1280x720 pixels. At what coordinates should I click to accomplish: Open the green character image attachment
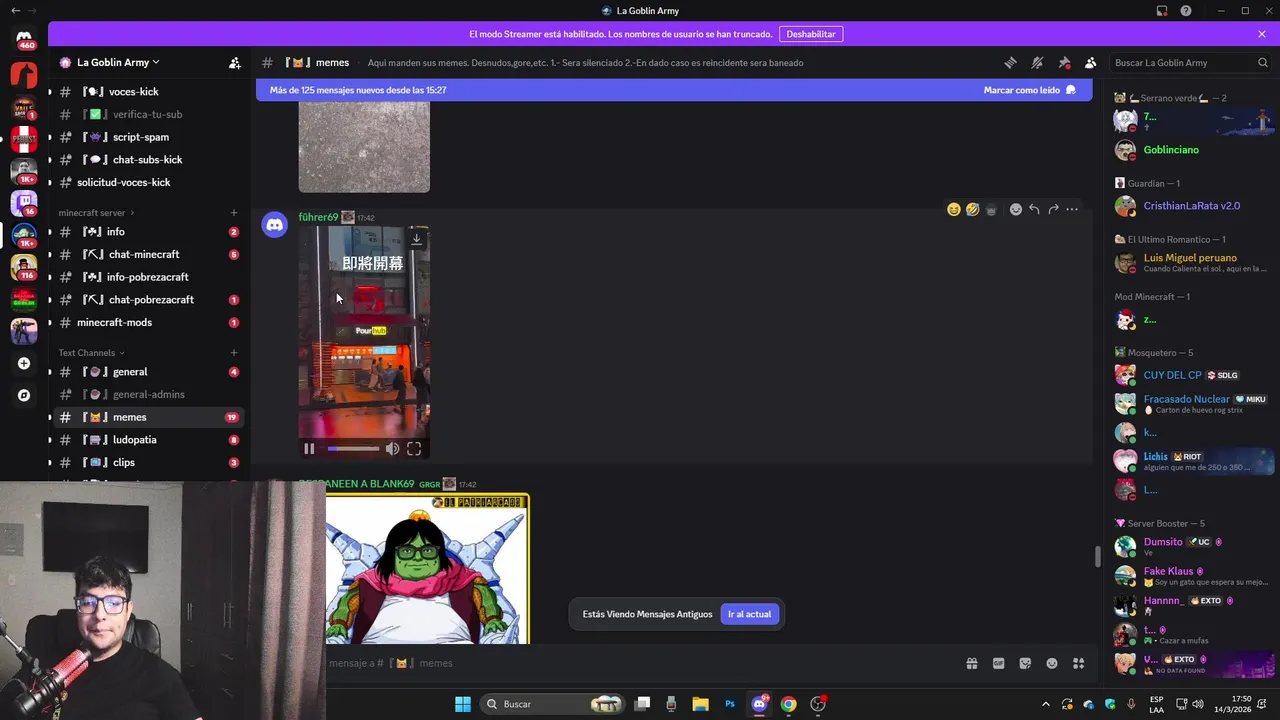pos(428,569)
